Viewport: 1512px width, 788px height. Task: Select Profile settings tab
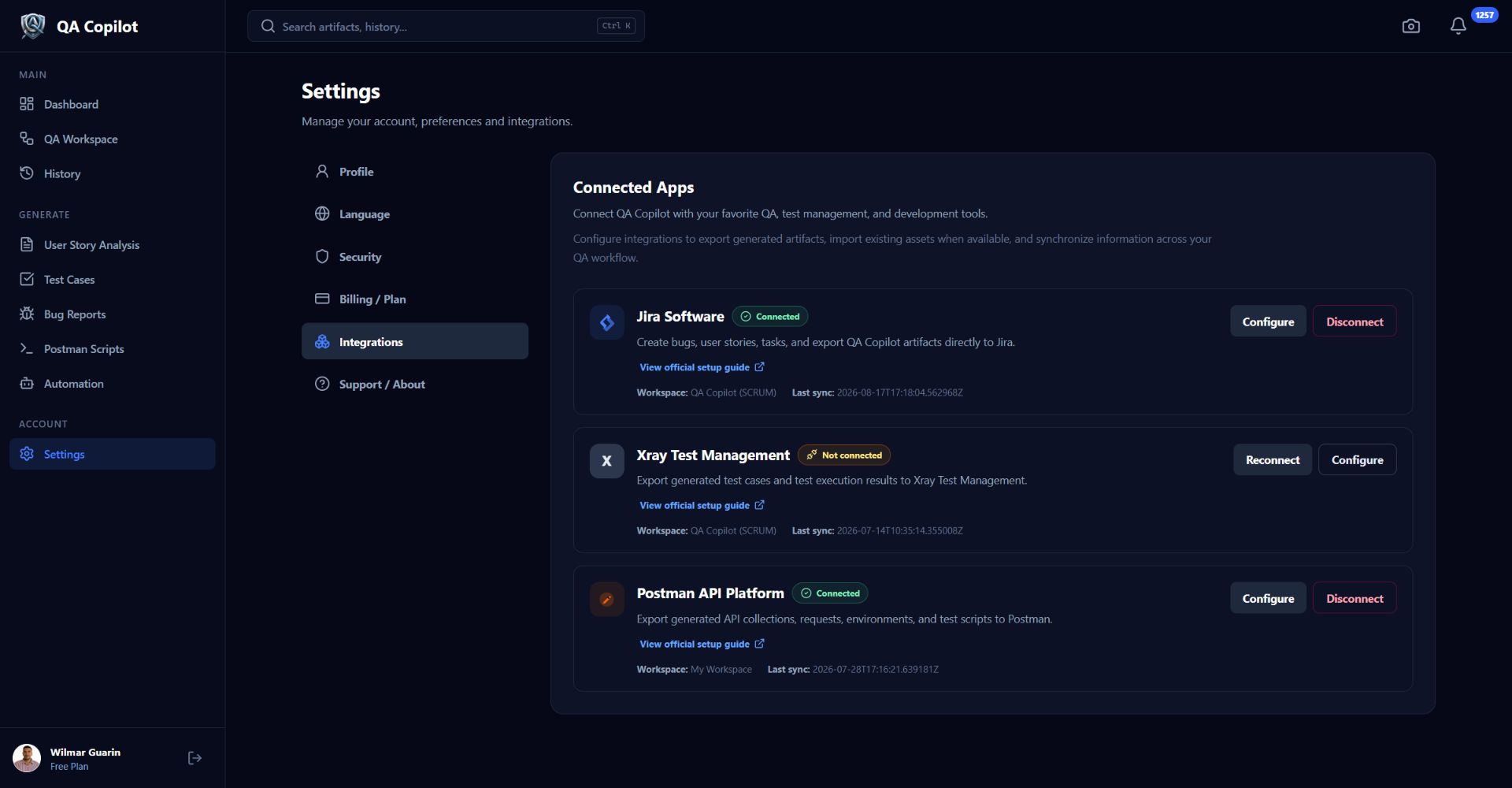(415, 171)
